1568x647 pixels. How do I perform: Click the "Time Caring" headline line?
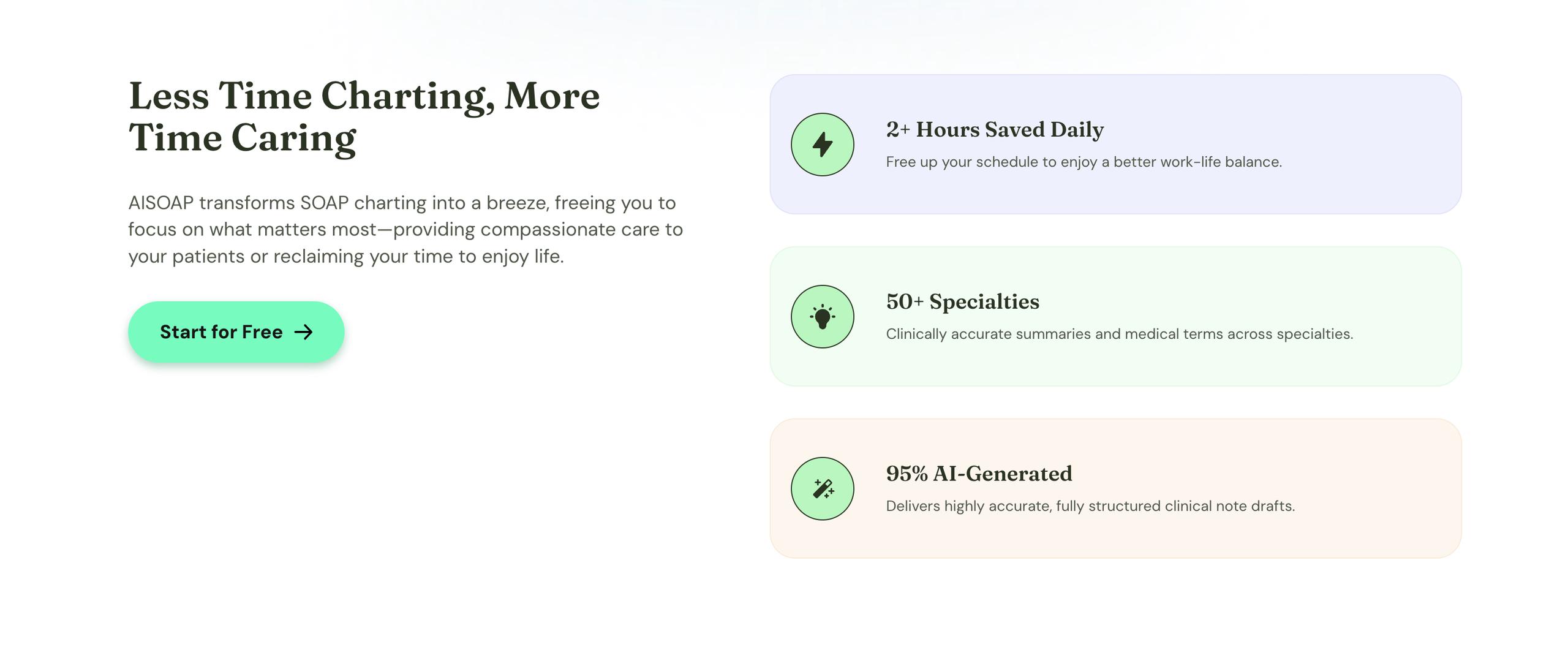click(x=242, y=138)
